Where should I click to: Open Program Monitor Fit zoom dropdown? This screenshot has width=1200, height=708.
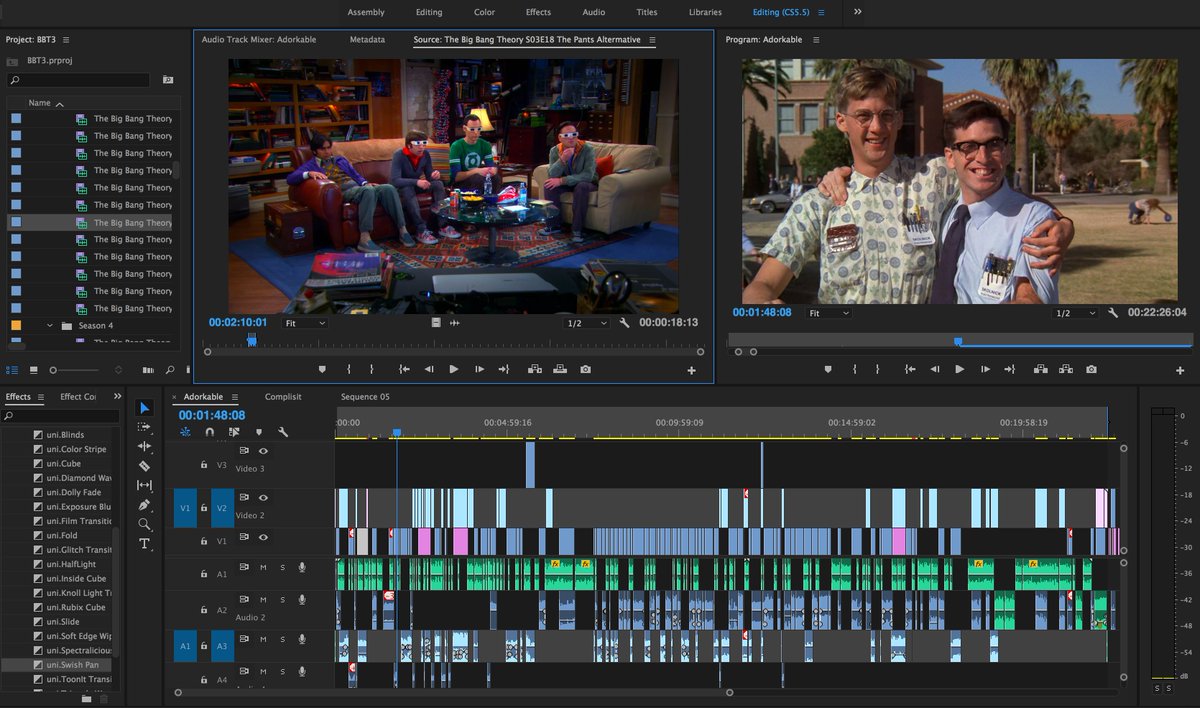(829, 313)
